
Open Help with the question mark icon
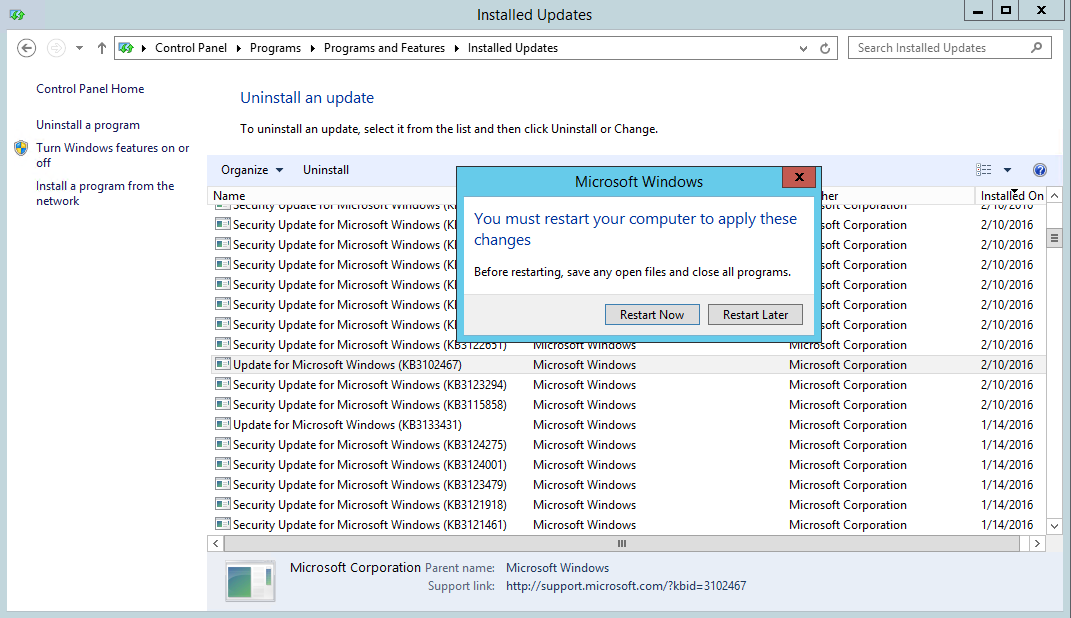click(x=1040, y=170)
